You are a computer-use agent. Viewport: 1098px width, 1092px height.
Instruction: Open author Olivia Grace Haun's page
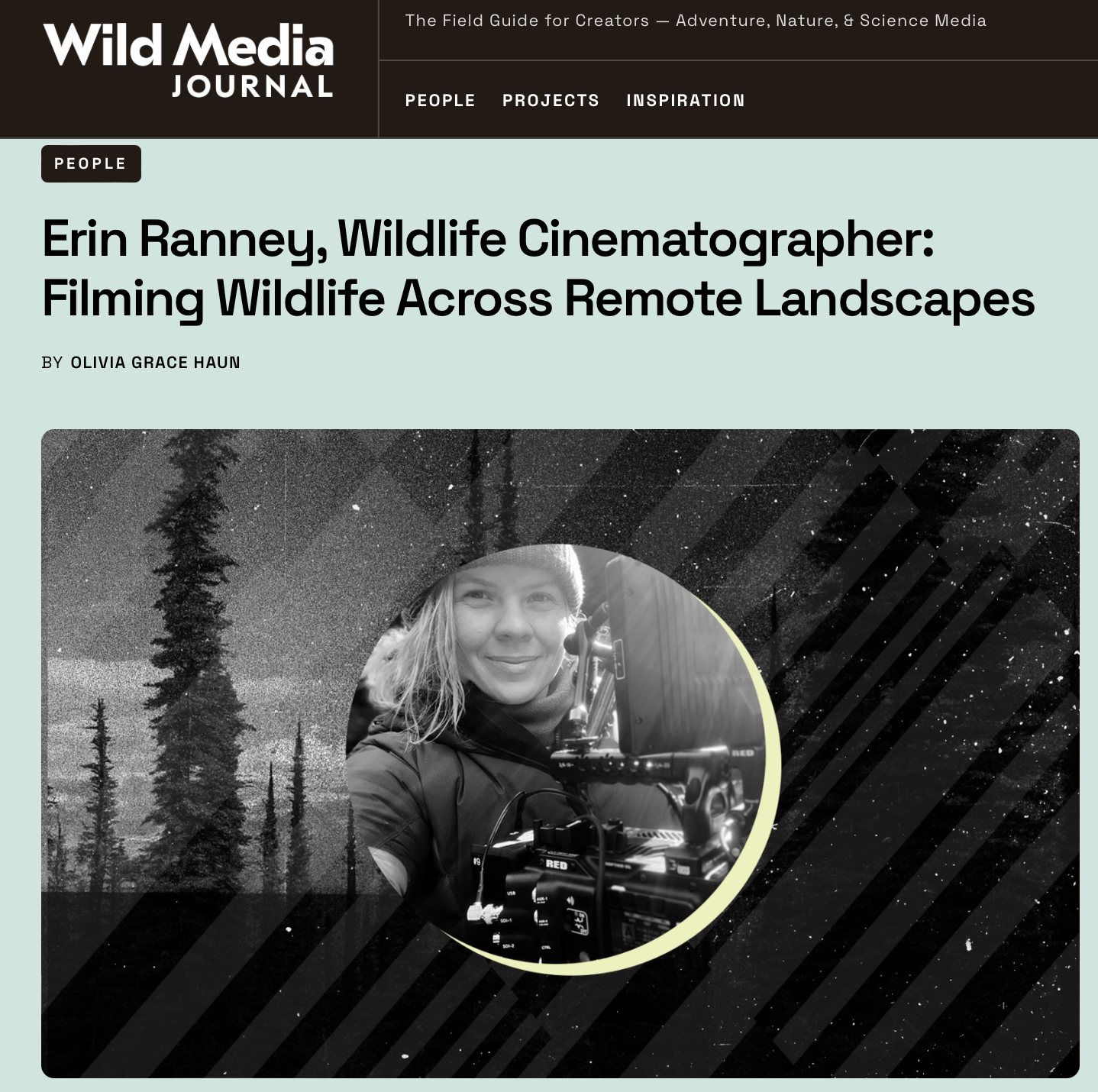155,363
